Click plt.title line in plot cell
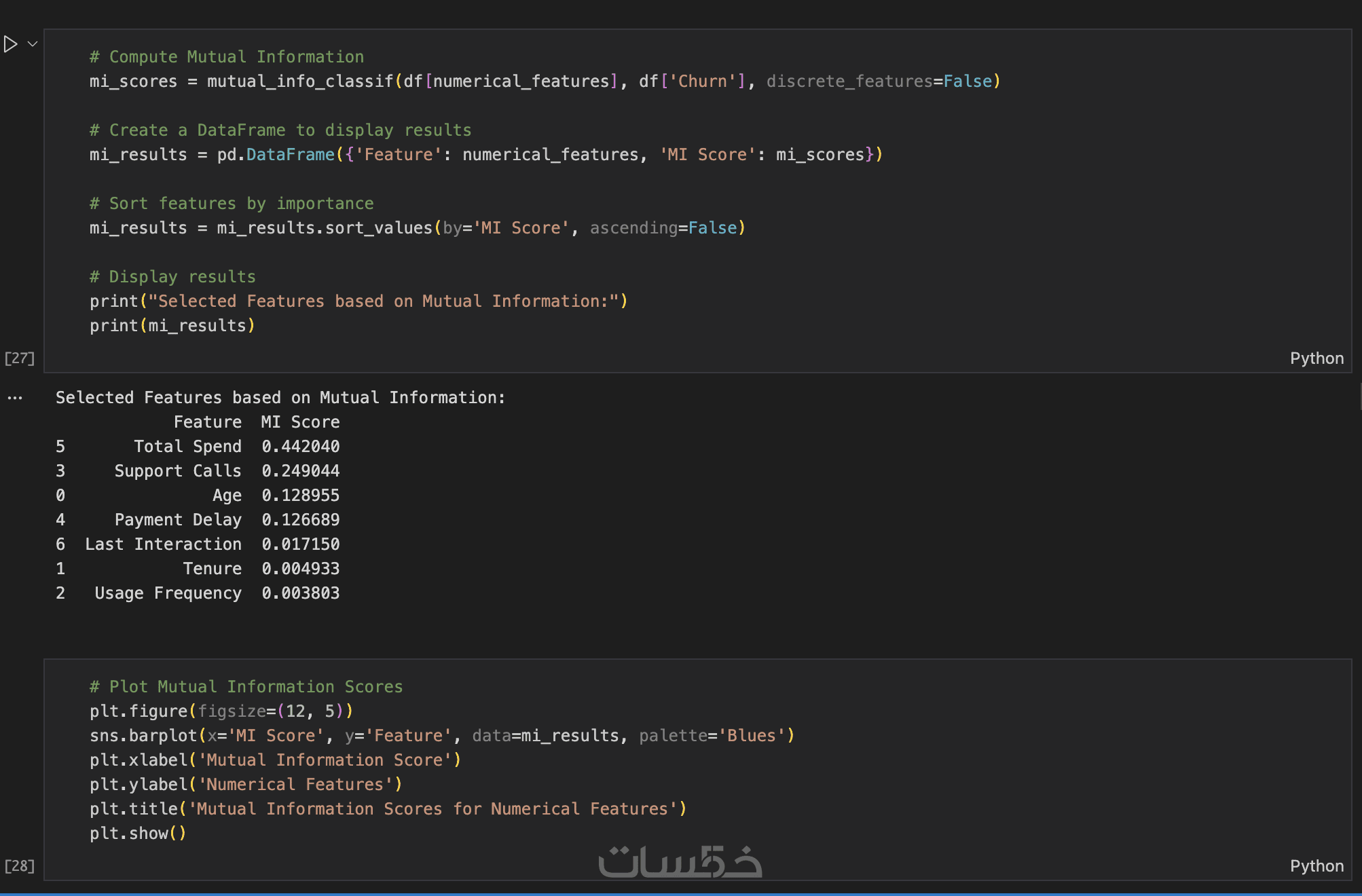The image size is (1362, 896). [387, 809]
